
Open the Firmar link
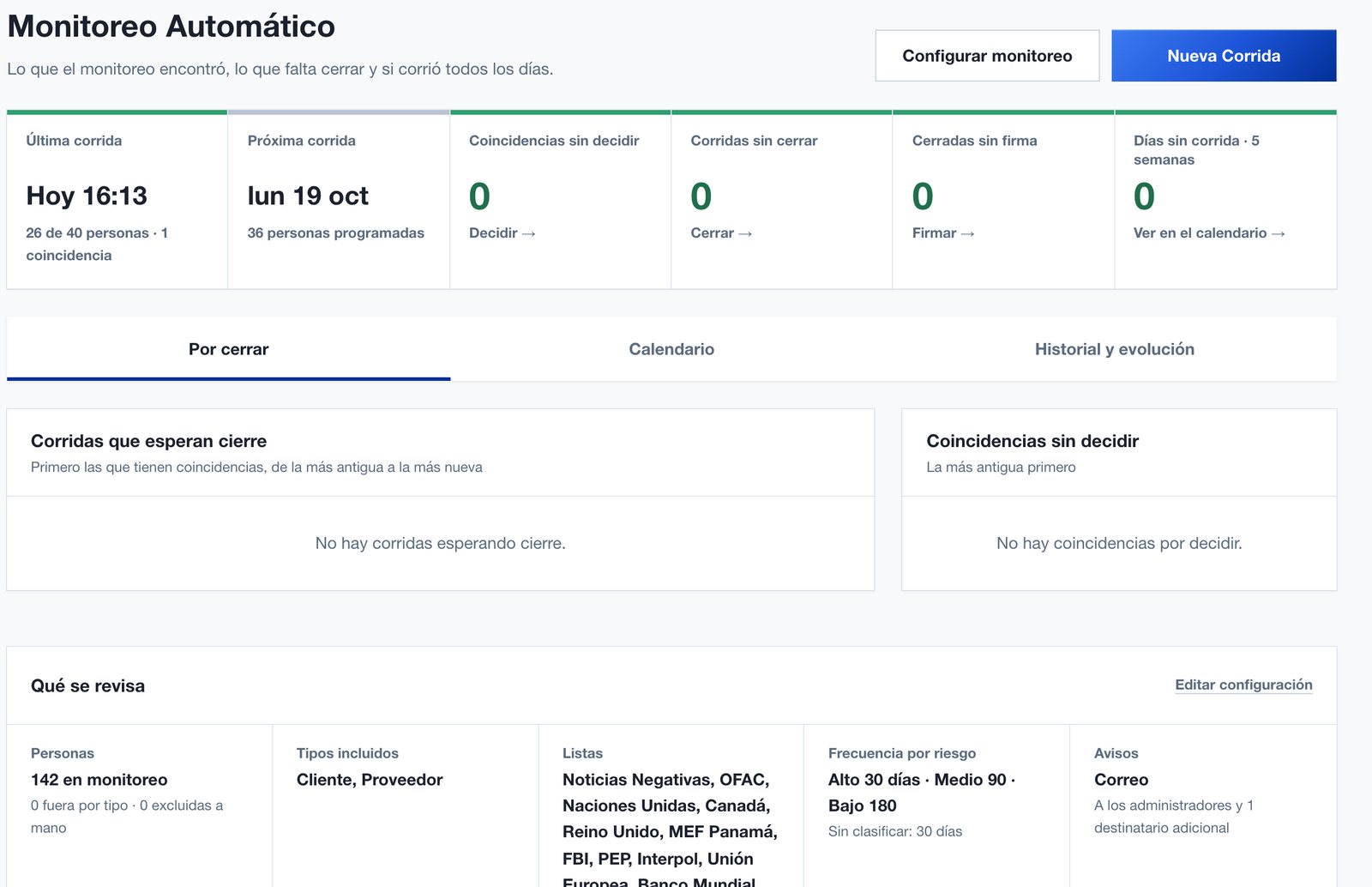pyautogui.click(x=943, y=233)
